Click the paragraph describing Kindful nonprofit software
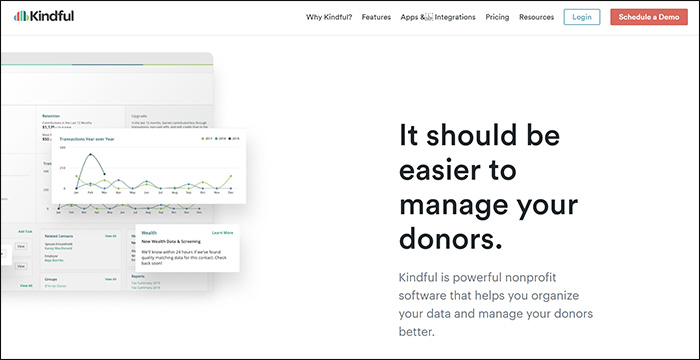The height and width of the screenshot is (360, 700). [x=496, y=305]
